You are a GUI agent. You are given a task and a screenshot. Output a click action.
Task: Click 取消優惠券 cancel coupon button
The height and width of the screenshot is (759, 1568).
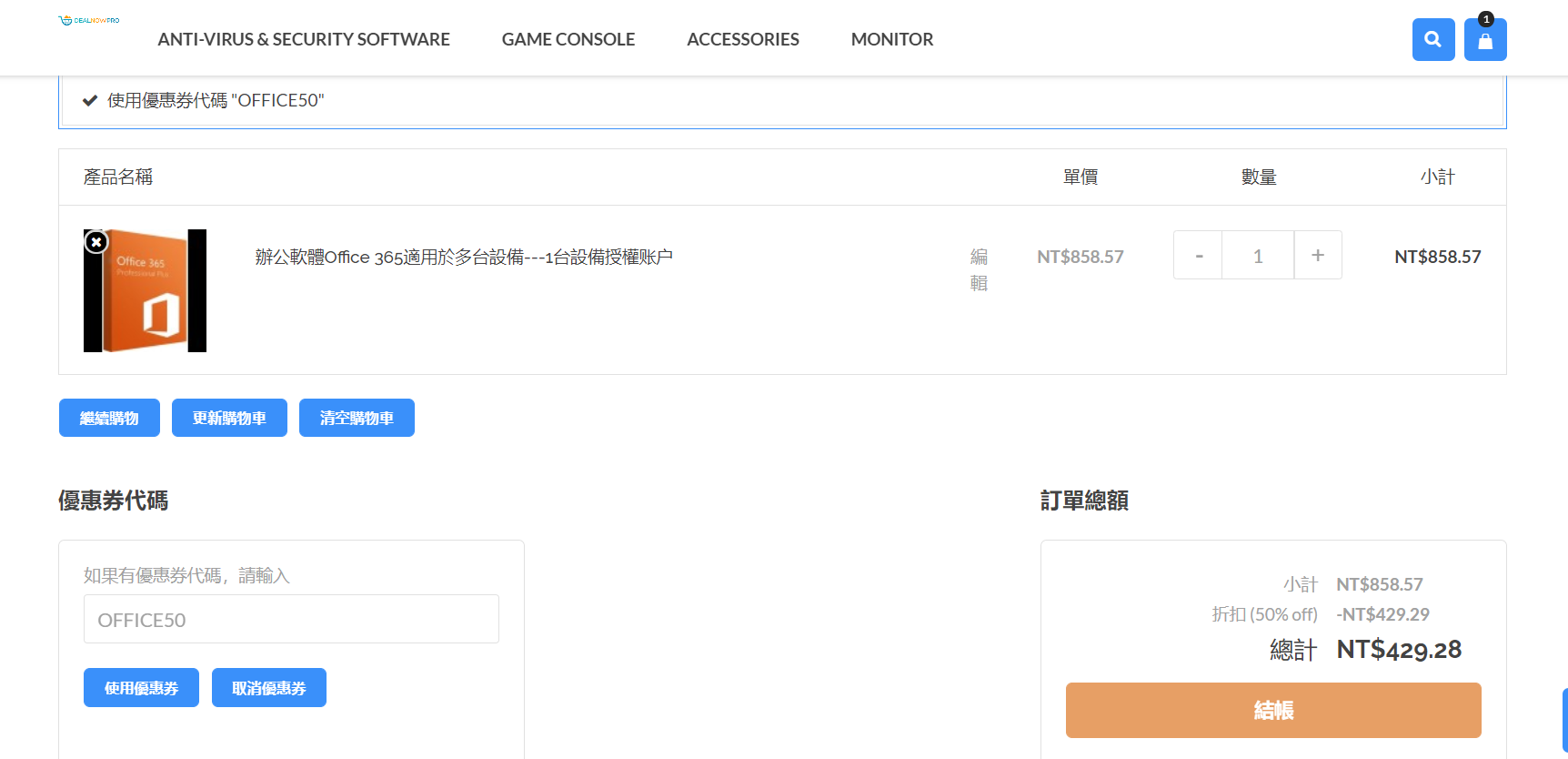click(269, 688)
